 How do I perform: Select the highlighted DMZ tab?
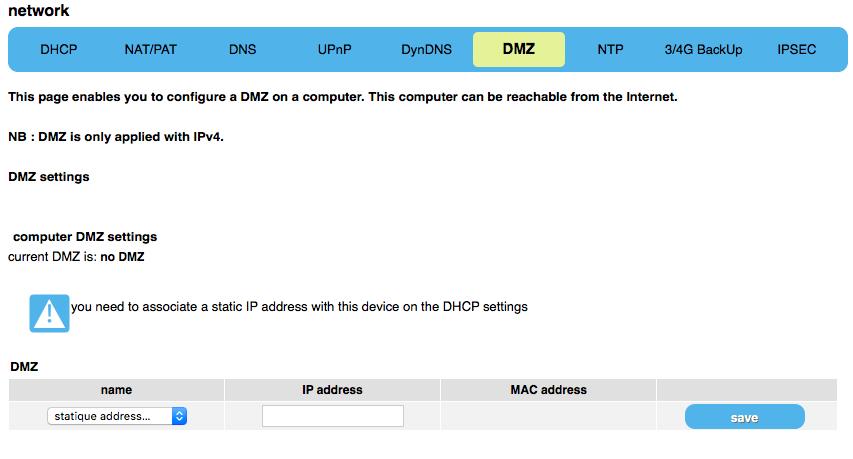pos(519,49)
